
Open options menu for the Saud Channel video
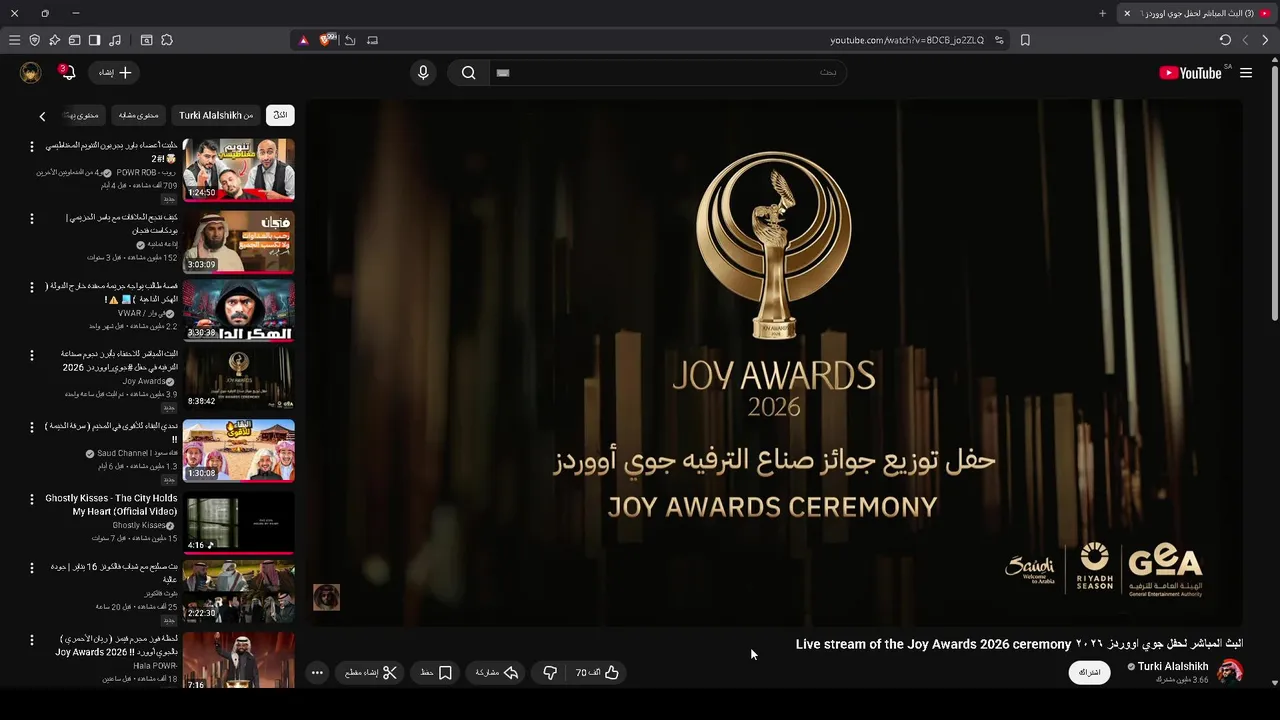click(x=31, y=427)
